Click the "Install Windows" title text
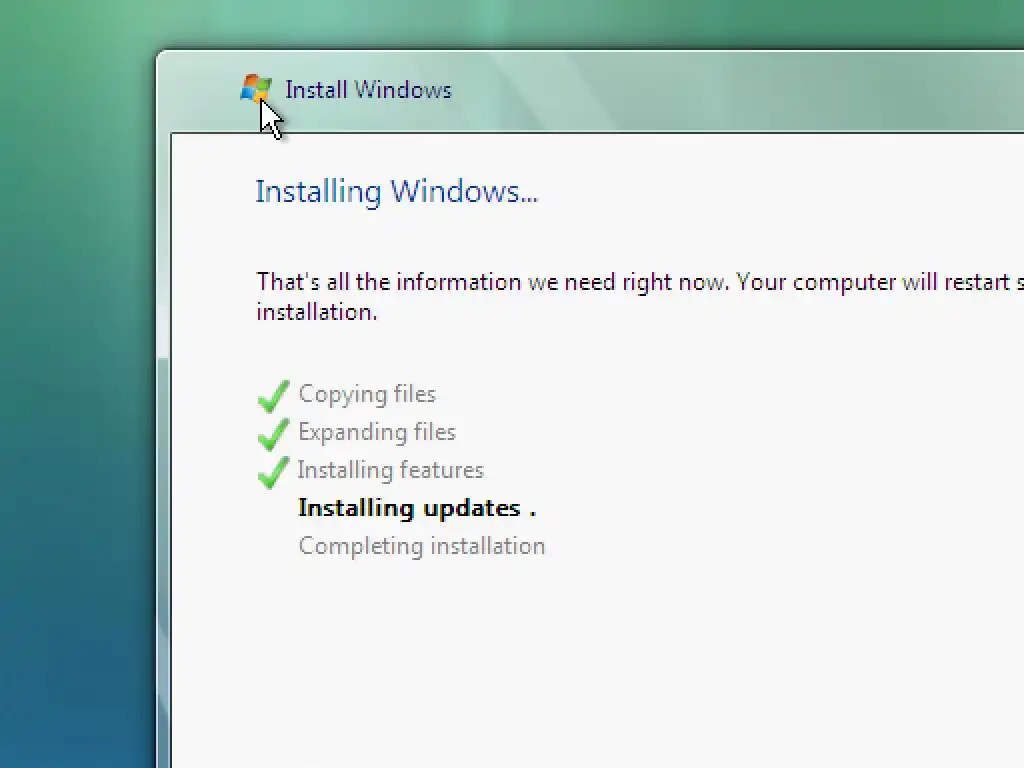The image size is (1024, 768). (x=368, y=89)
